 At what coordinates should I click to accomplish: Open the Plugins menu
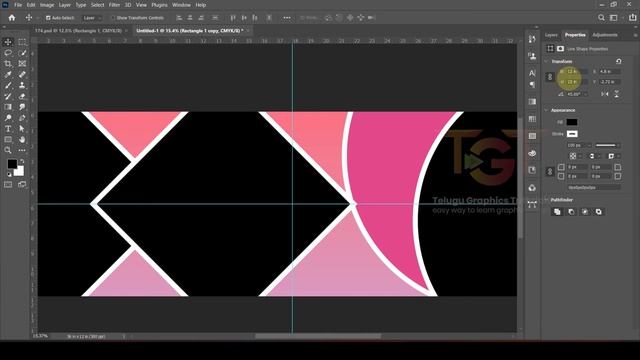coord(159,5)
